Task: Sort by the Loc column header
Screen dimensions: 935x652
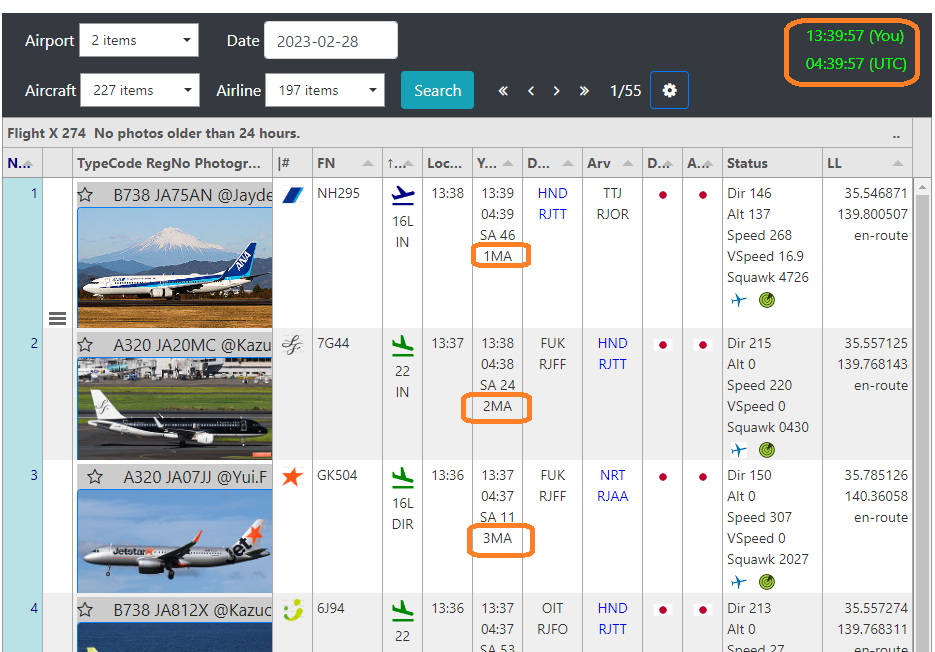Action: point(447,163)
